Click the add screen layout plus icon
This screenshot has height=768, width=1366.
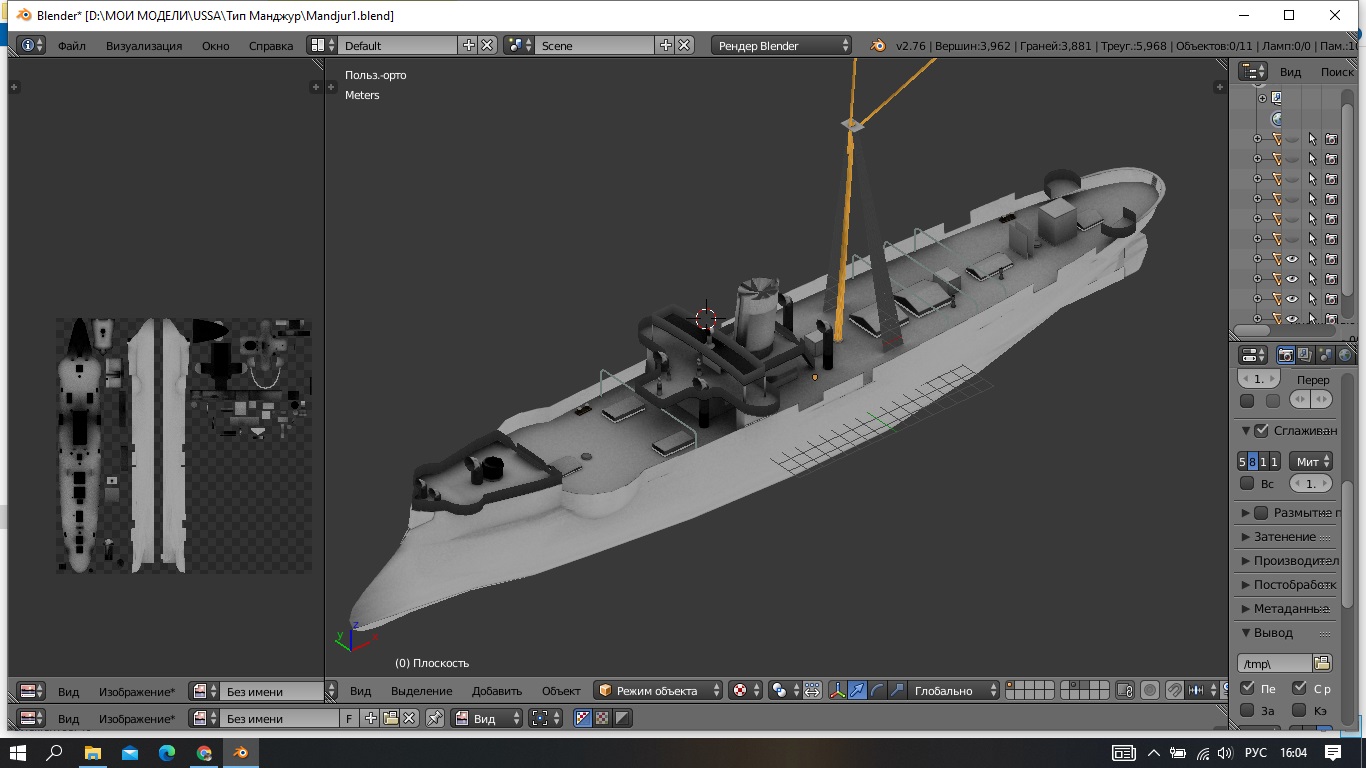469,46
